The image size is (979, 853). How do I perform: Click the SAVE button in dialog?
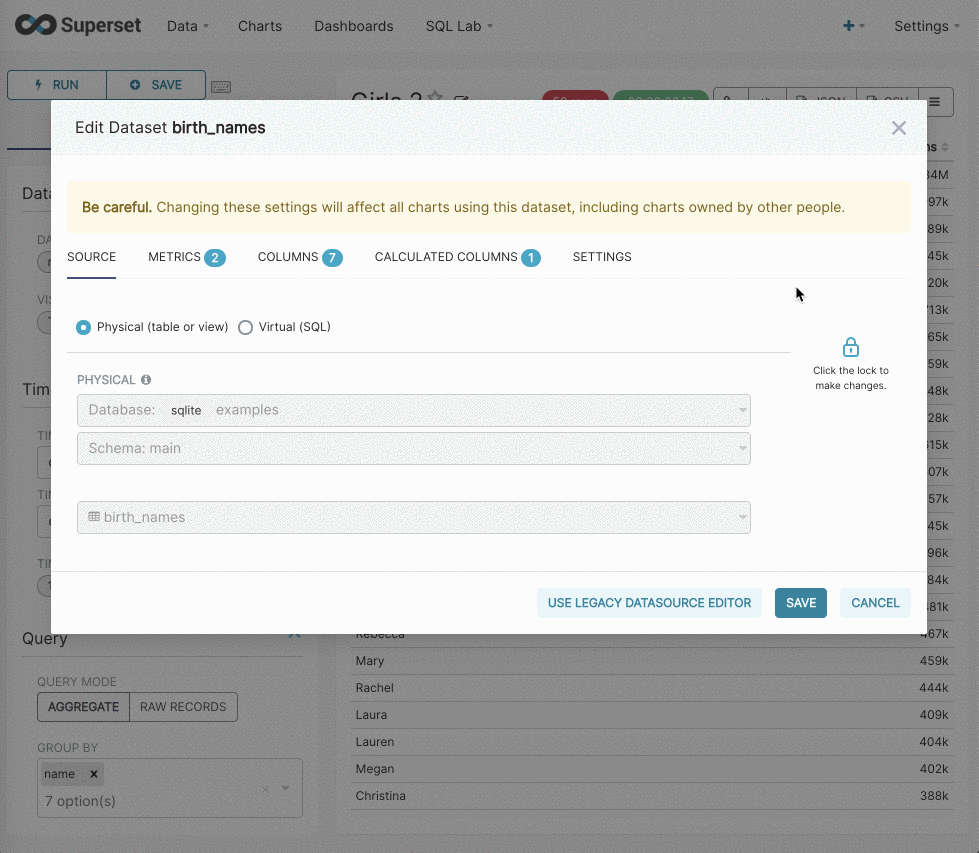click(800, 603)
